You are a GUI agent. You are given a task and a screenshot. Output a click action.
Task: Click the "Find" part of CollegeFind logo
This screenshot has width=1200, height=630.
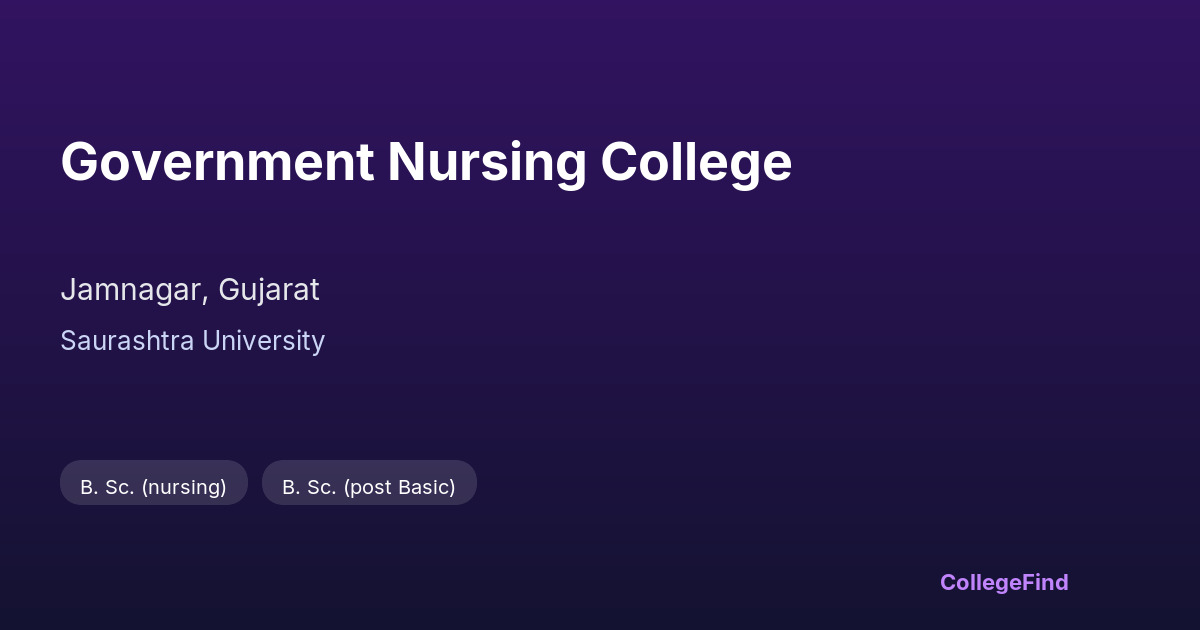tap(1045, 582)
